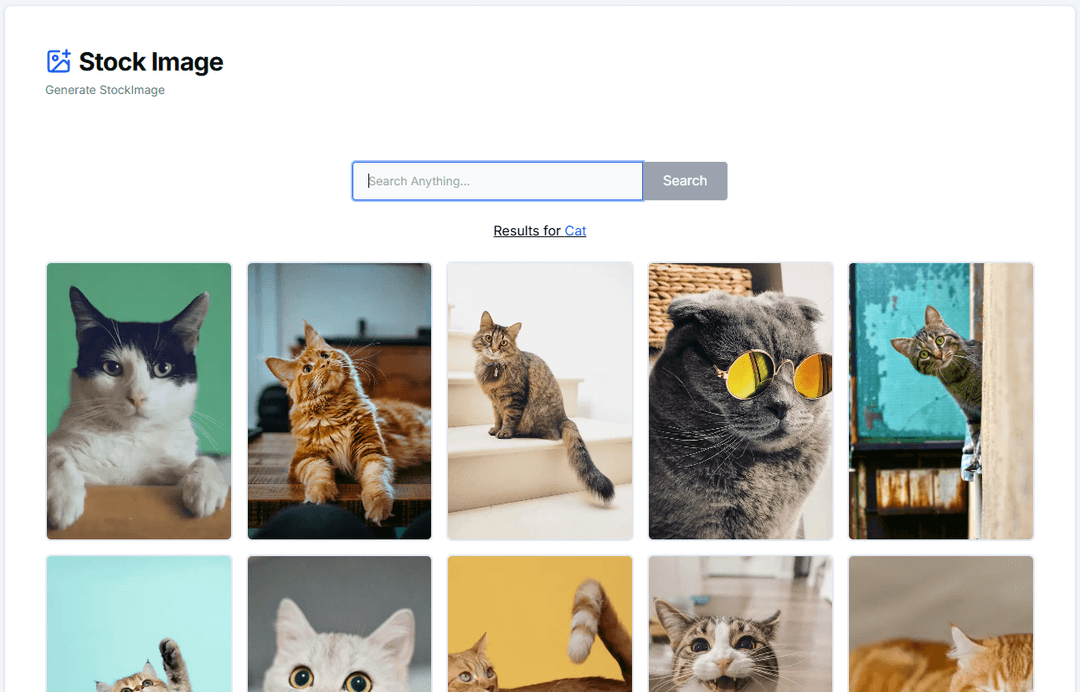Click the Stock Image heading text
This screenshot has height=692, width=1080.
[151, 62]
